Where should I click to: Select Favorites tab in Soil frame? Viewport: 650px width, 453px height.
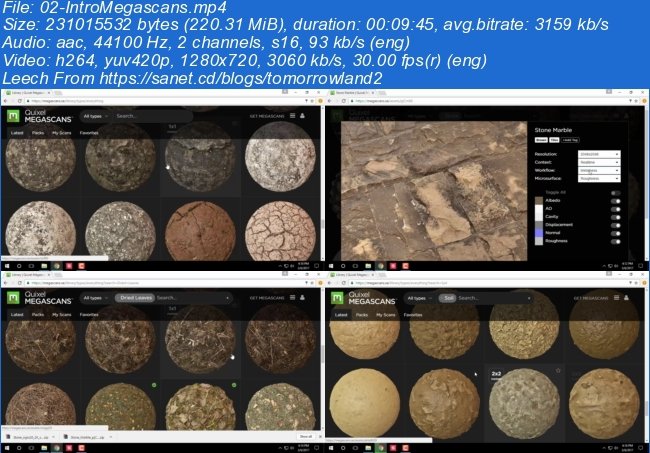413,315
